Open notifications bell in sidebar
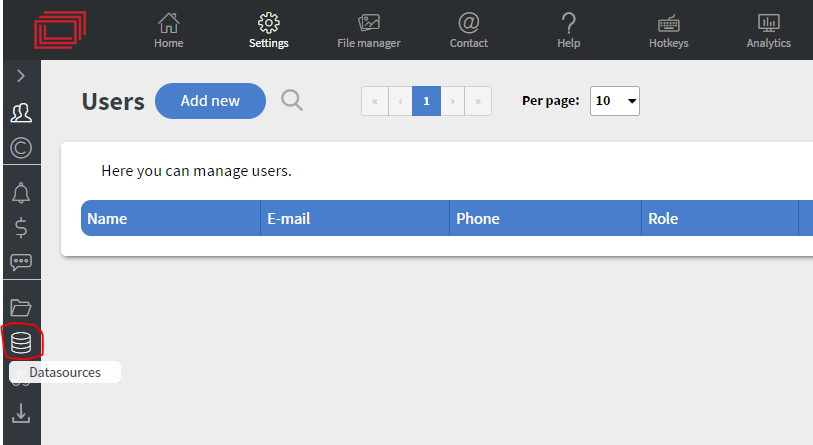Image resolution: width=813 pixels, height=445 pixels. pyautogui.click(x=21, y=192)
